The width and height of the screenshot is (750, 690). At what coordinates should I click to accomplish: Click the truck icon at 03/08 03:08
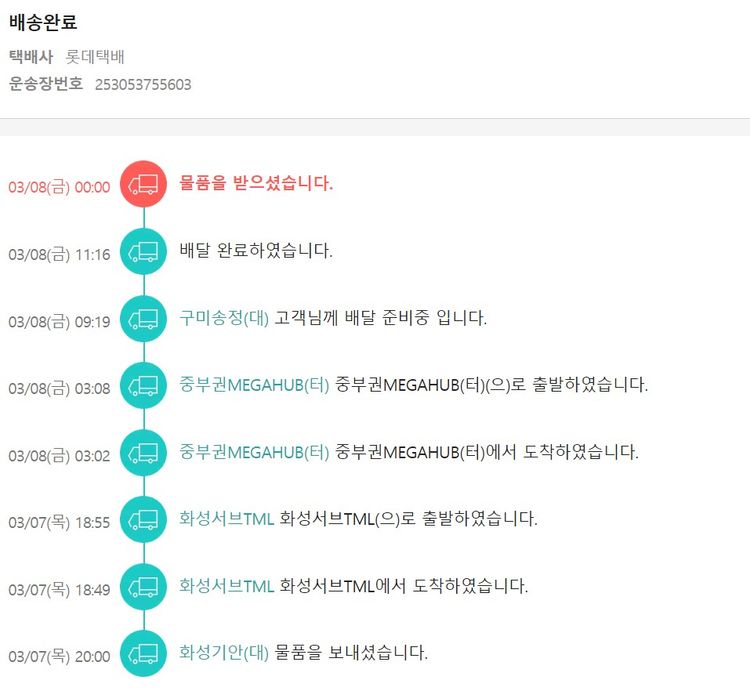pyautogui.click(x=144, y=385)
